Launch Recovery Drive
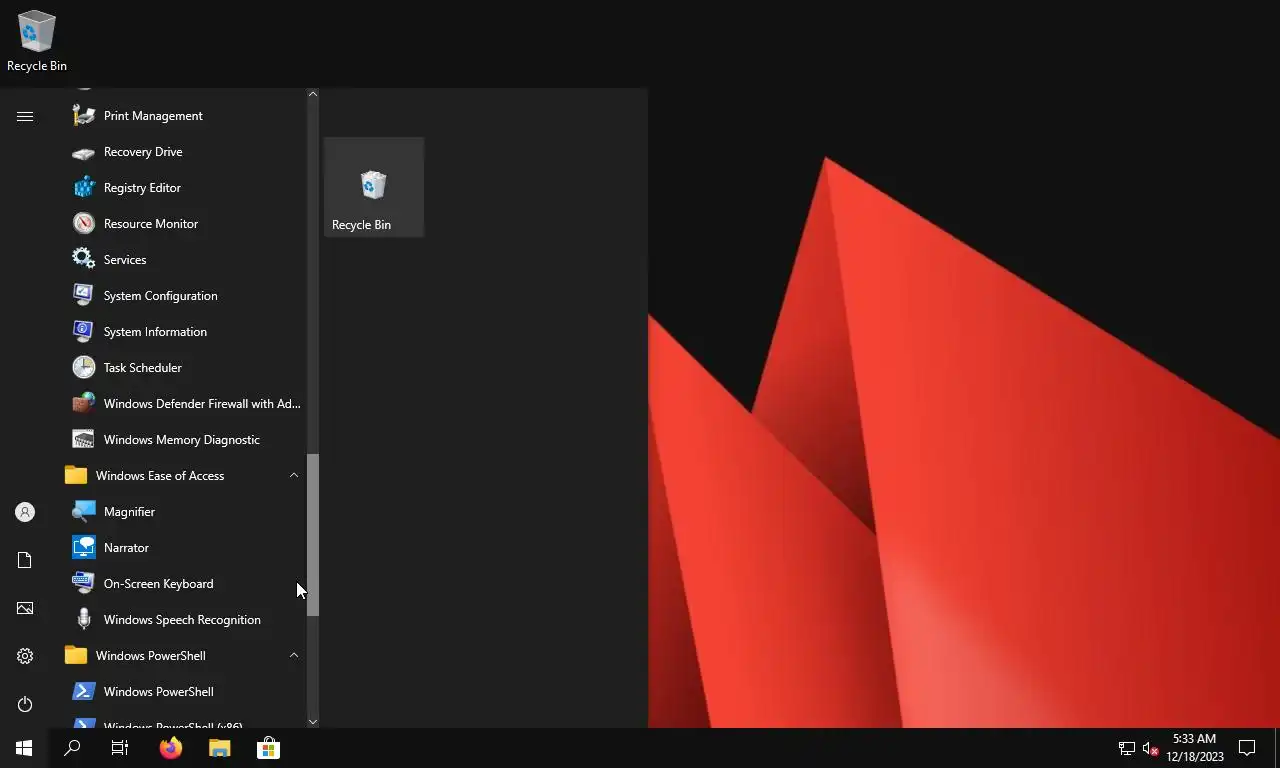 tap(185, 152)
